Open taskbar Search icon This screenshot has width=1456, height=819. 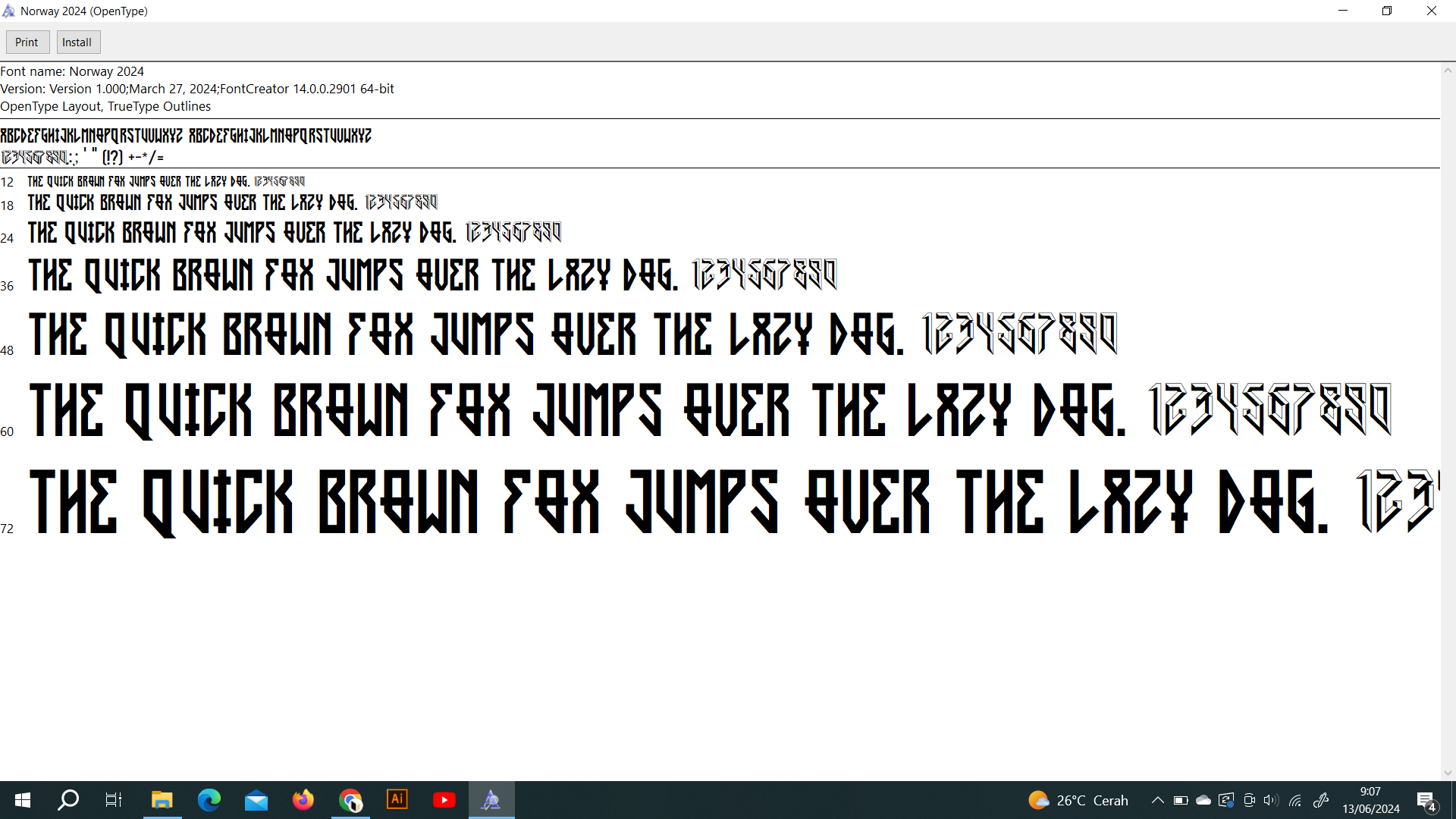click(68, 800)
